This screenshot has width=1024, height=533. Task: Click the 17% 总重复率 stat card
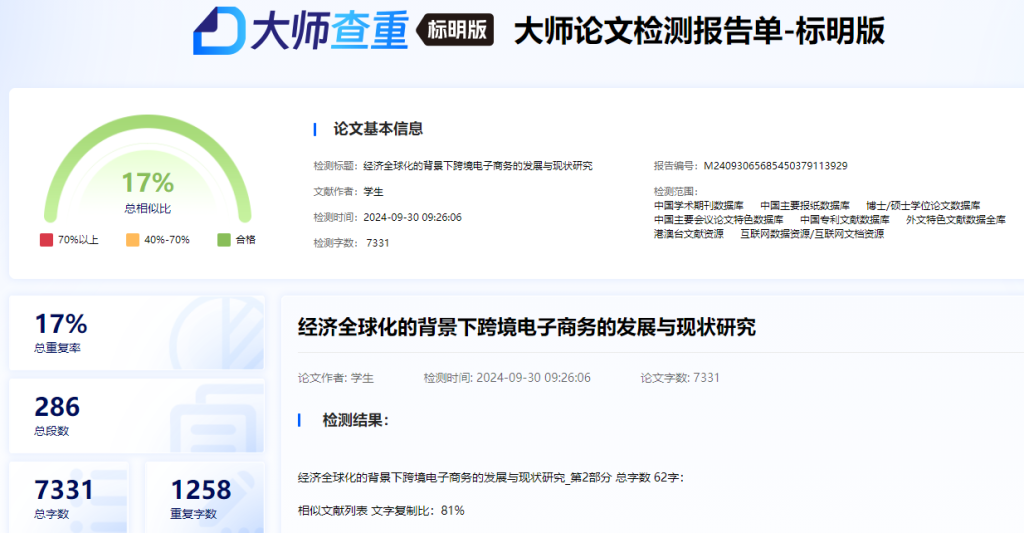pyautogui.click(x=137, y=332)
